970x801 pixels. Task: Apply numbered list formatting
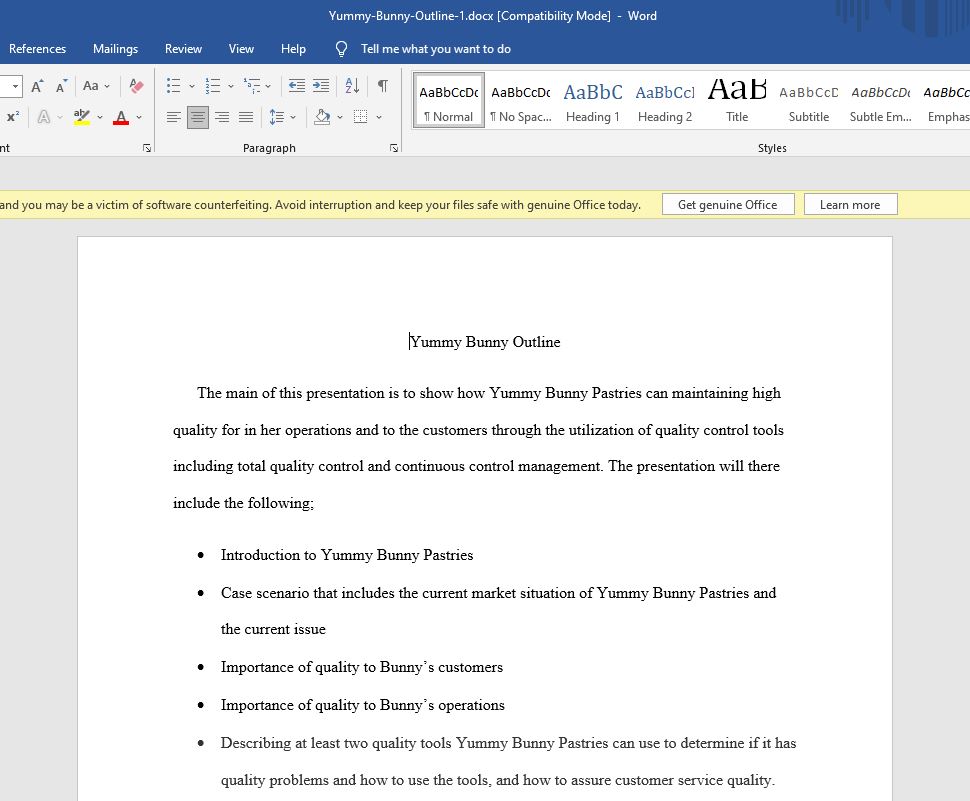point(213,86)
